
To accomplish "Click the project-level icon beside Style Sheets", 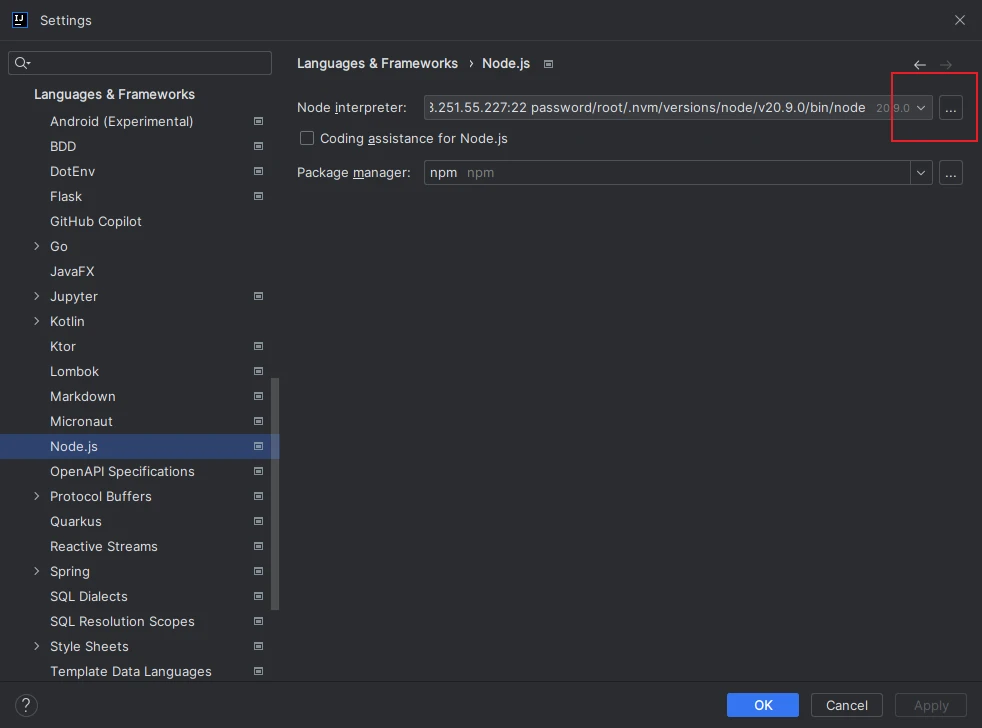I will (258, 647).
